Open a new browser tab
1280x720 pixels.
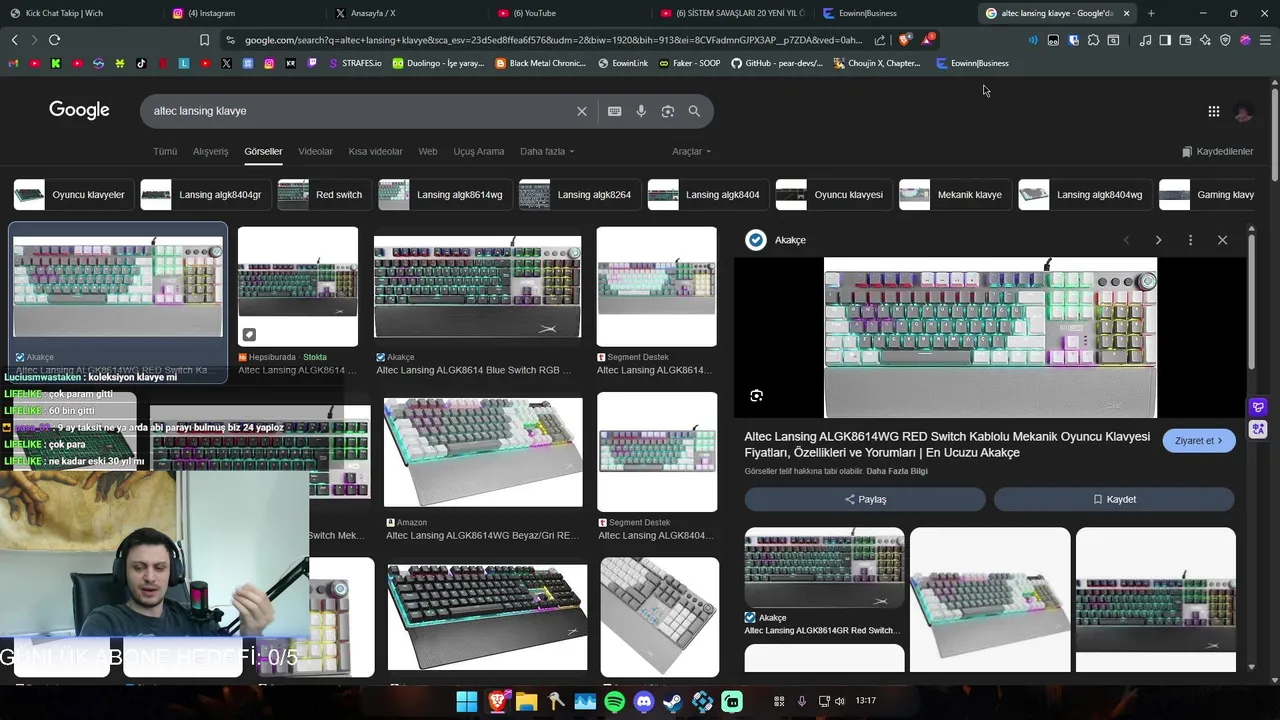pos(1151,13)
